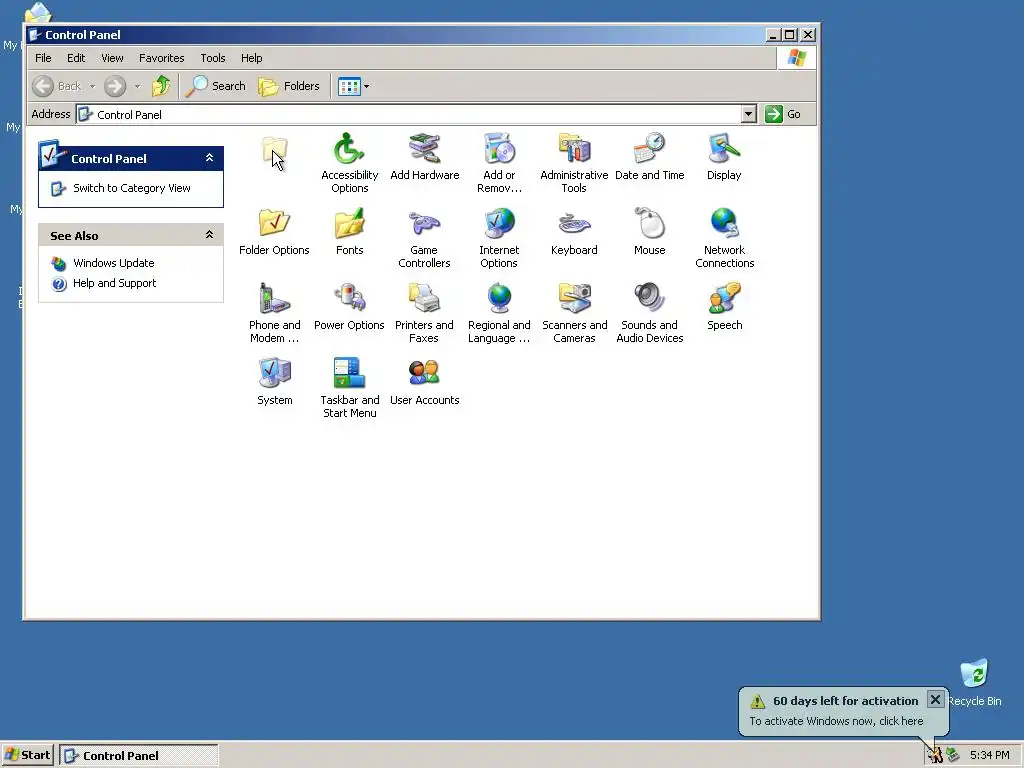Select the Recycle Bin desktop icon
The width and height of the screenshot is (1024, 768).
(974, 682)
